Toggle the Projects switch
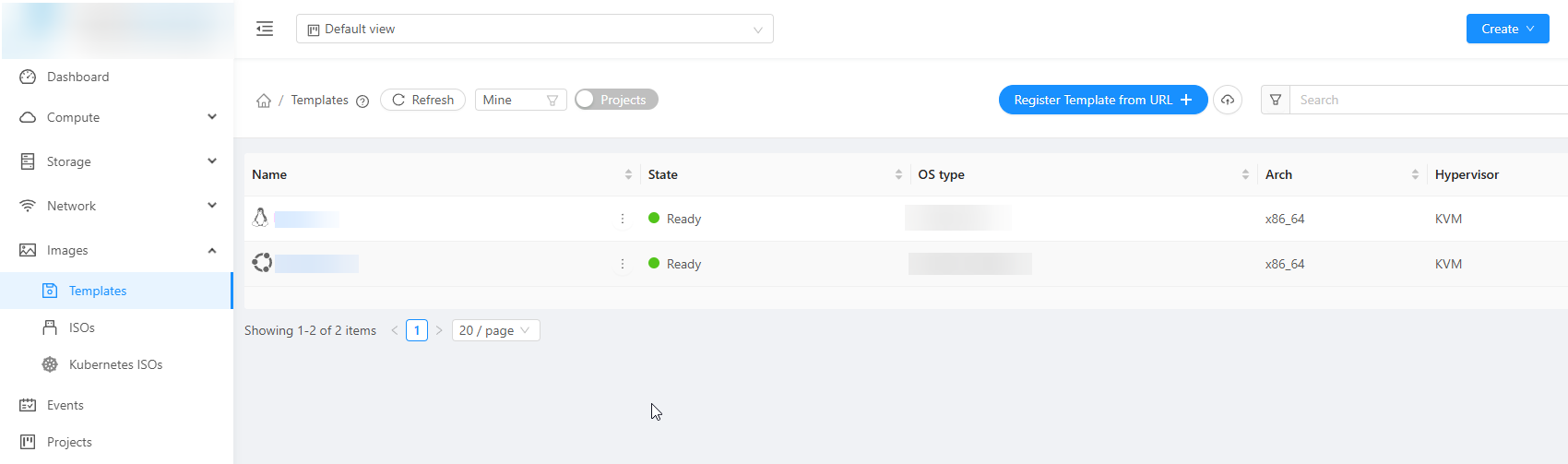The image size is (1568, 464). (616, 100)
